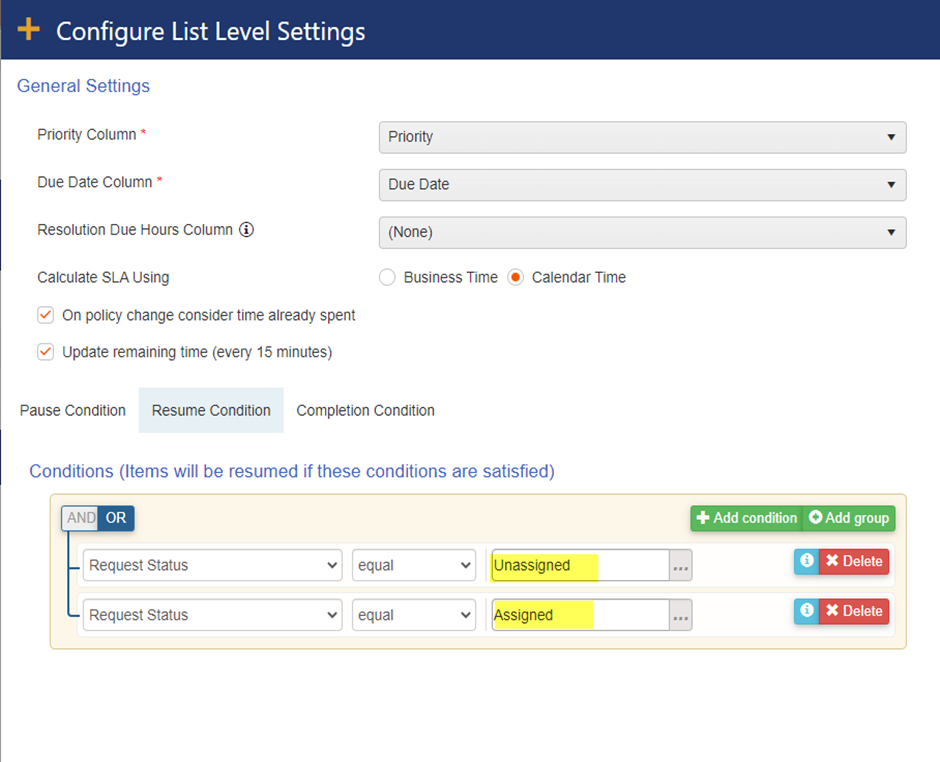Click blue info icon on Unassigned condition row
The width and height of the screenshot is (940, 762).
(806, 562)
